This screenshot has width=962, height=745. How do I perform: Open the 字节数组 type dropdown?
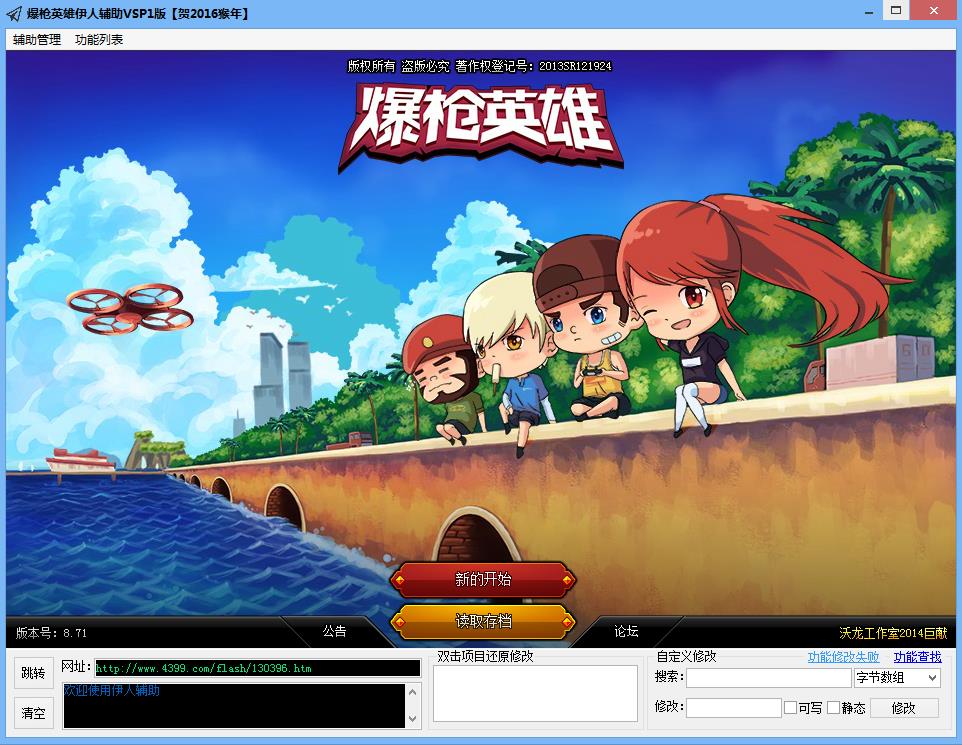[x=897, y=678]
